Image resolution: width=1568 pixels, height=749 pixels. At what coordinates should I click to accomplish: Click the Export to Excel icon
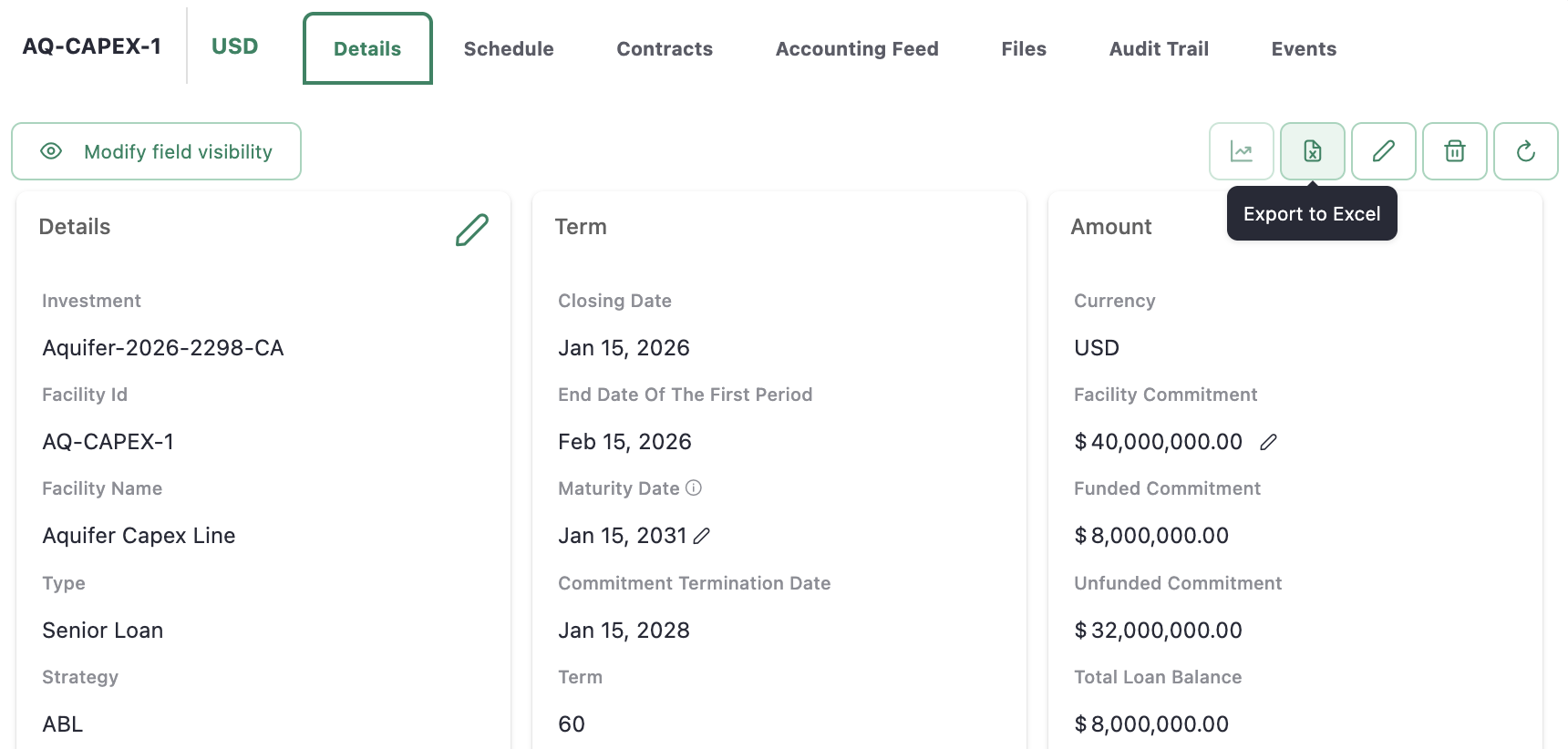1312,151
